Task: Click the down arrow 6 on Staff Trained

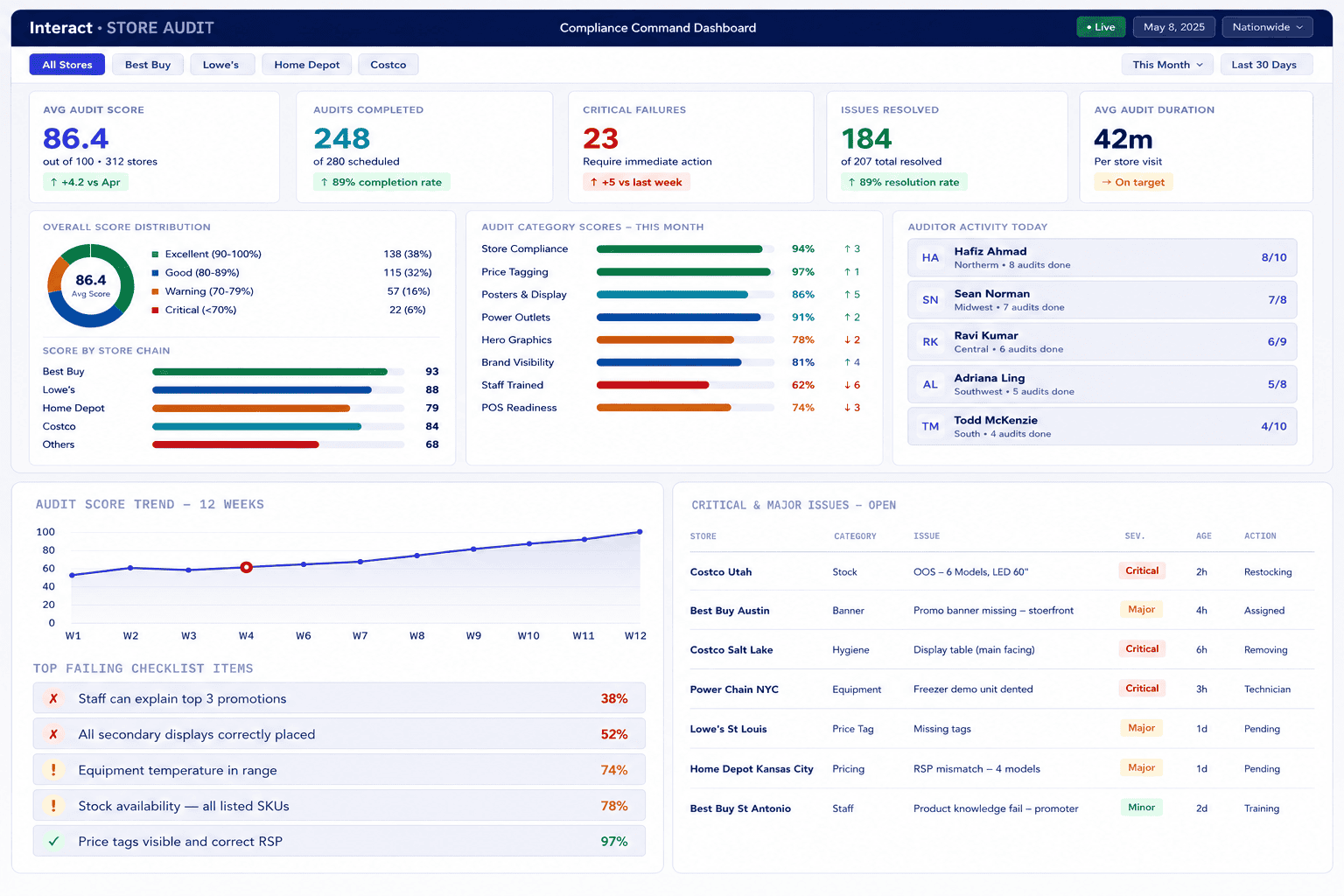Action: pos(852,385)
